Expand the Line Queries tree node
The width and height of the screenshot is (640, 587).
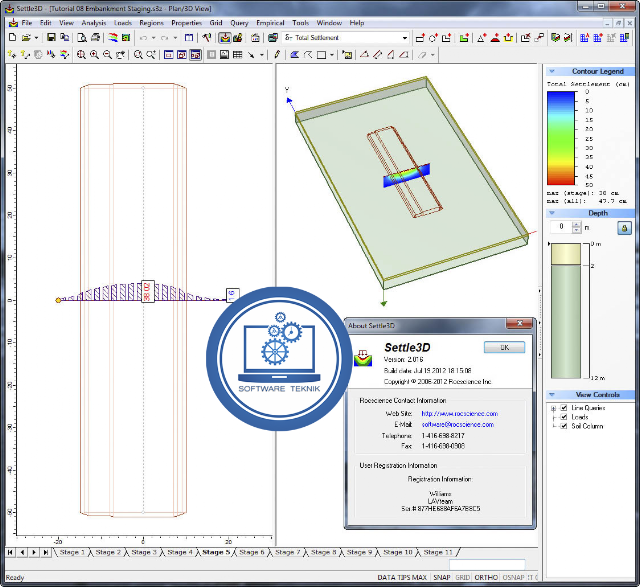click(x=553, y=408)
